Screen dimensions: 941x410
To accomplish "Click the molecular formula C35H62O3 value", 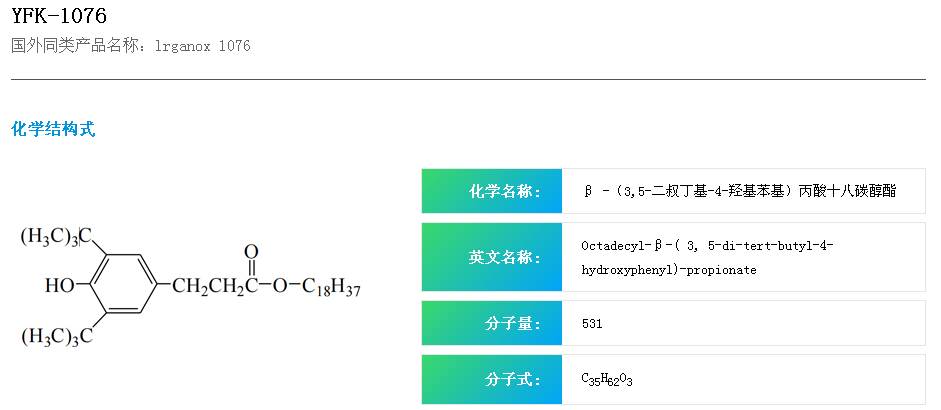I will pyautogui.click(x=607, y=380).
